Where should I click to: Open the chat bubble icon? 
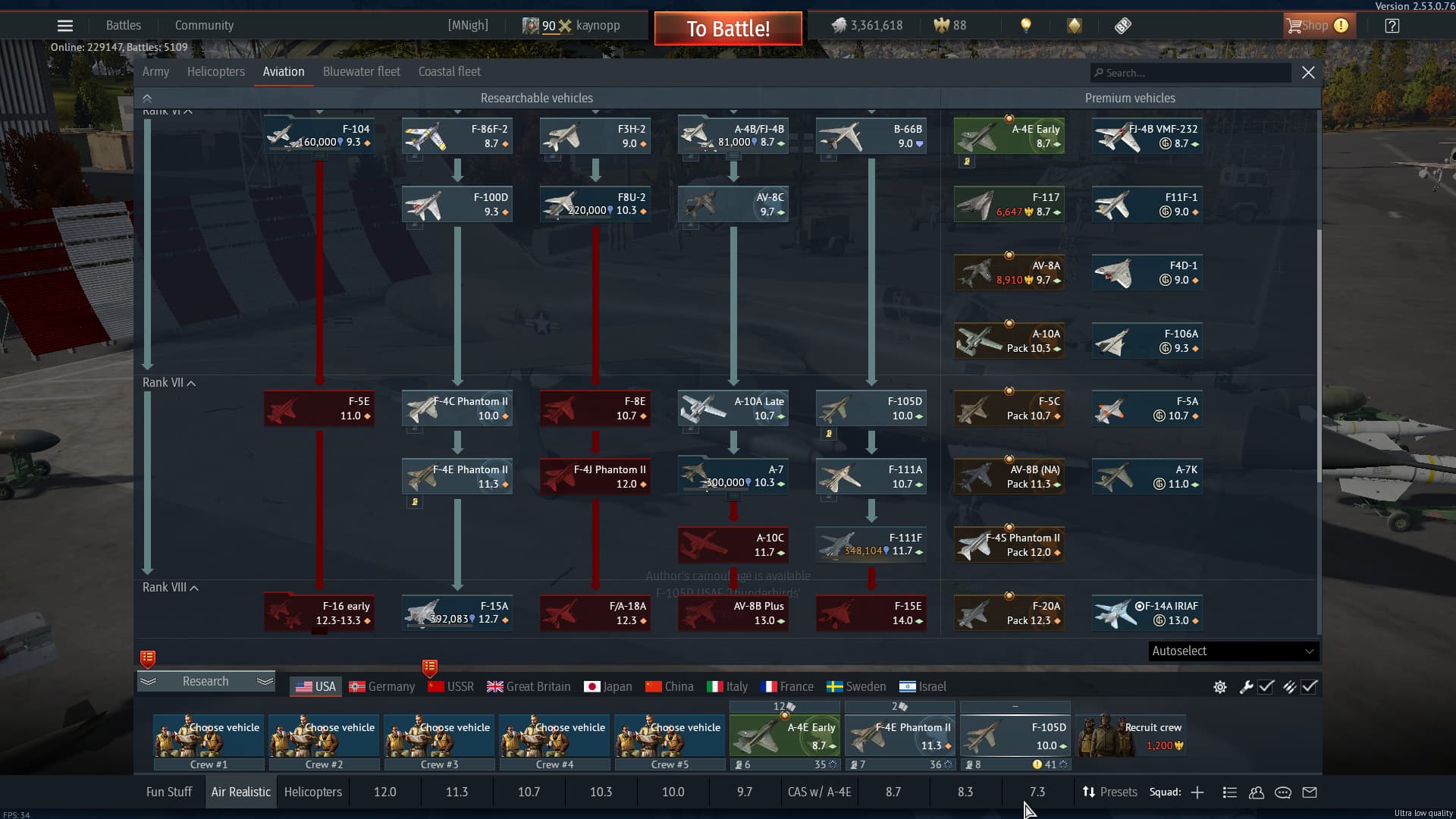tap(1283, 792)
